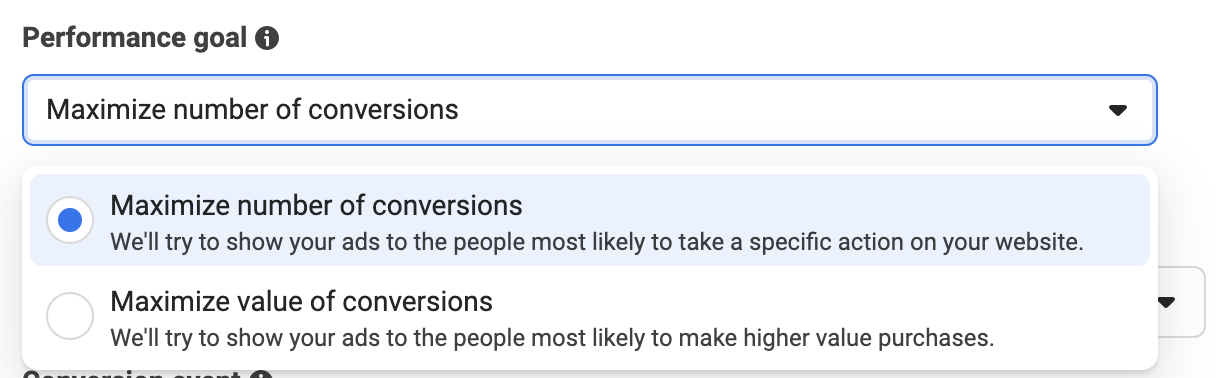Viewport: 1218px width, 378px height.
Task: Click blank area inside Performance goal field
Action: pos(780,109)
